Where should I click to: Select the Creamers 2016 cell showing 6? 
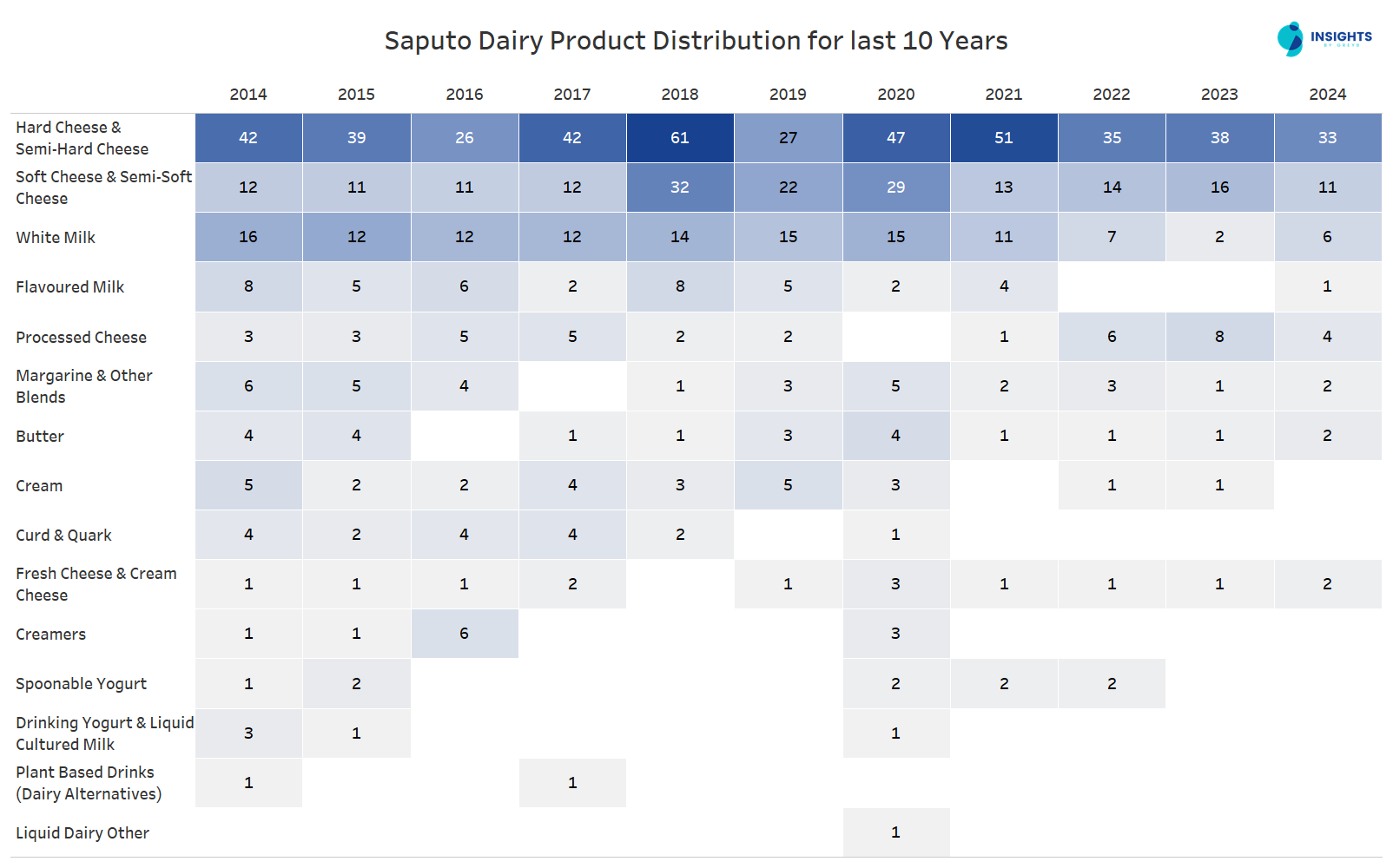(465, 634)
